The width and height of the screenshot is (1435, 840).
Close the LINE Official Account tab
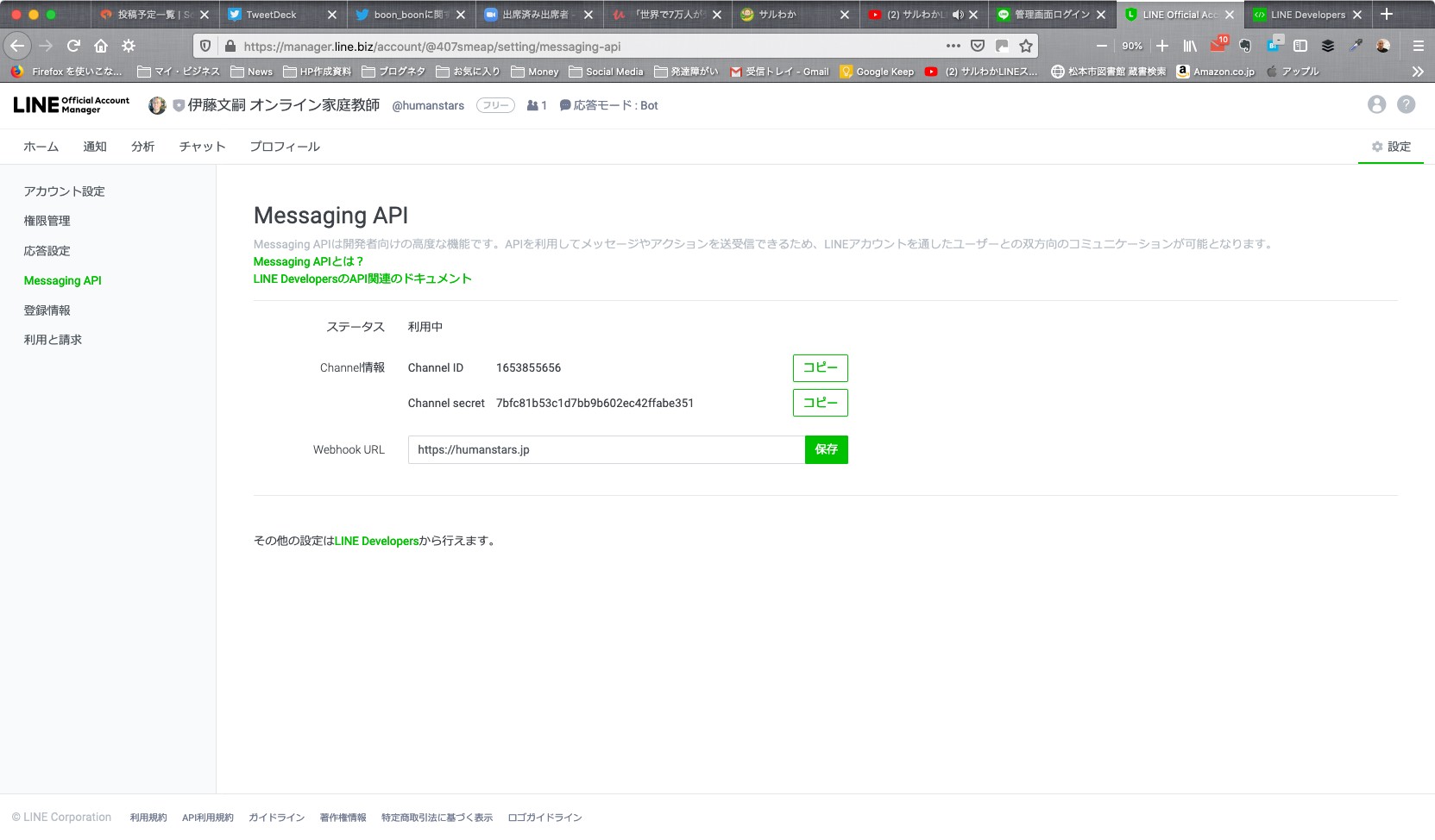coord(1230,15)
